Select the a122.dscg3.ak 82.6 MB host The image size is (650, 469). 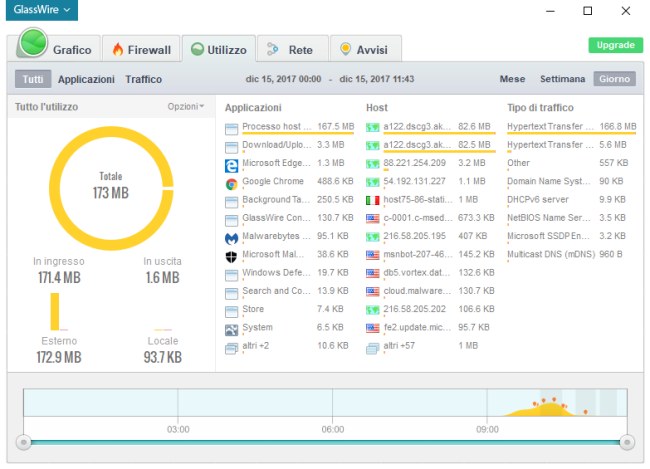pyautogui.click(x=431, y=127)
